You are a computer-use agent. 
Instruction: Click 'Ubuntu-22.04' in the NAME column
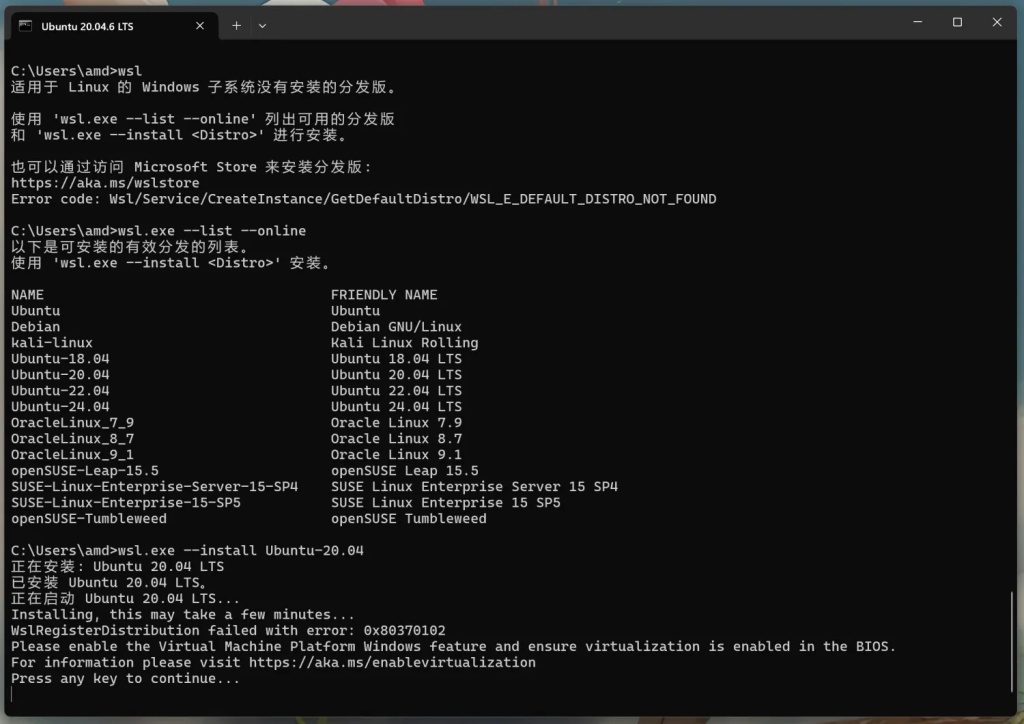coord(60,391)
